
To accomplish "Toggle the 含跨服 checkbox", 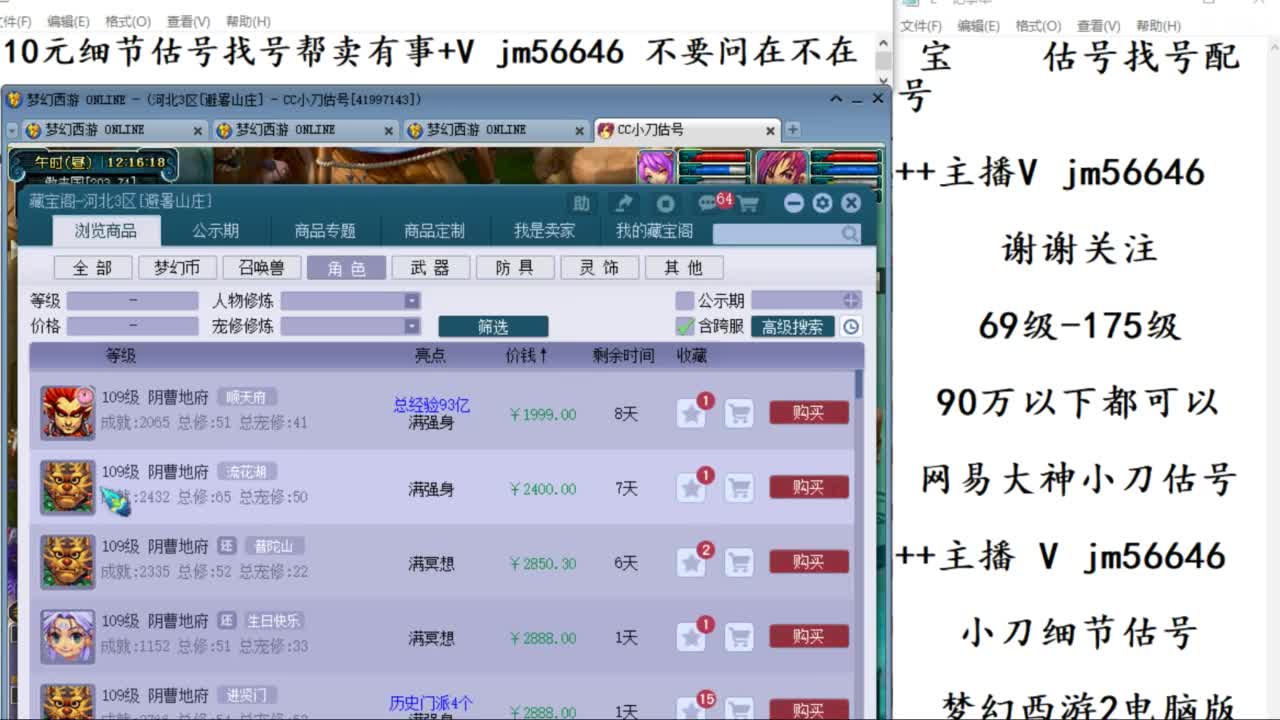I will point(684,326).
